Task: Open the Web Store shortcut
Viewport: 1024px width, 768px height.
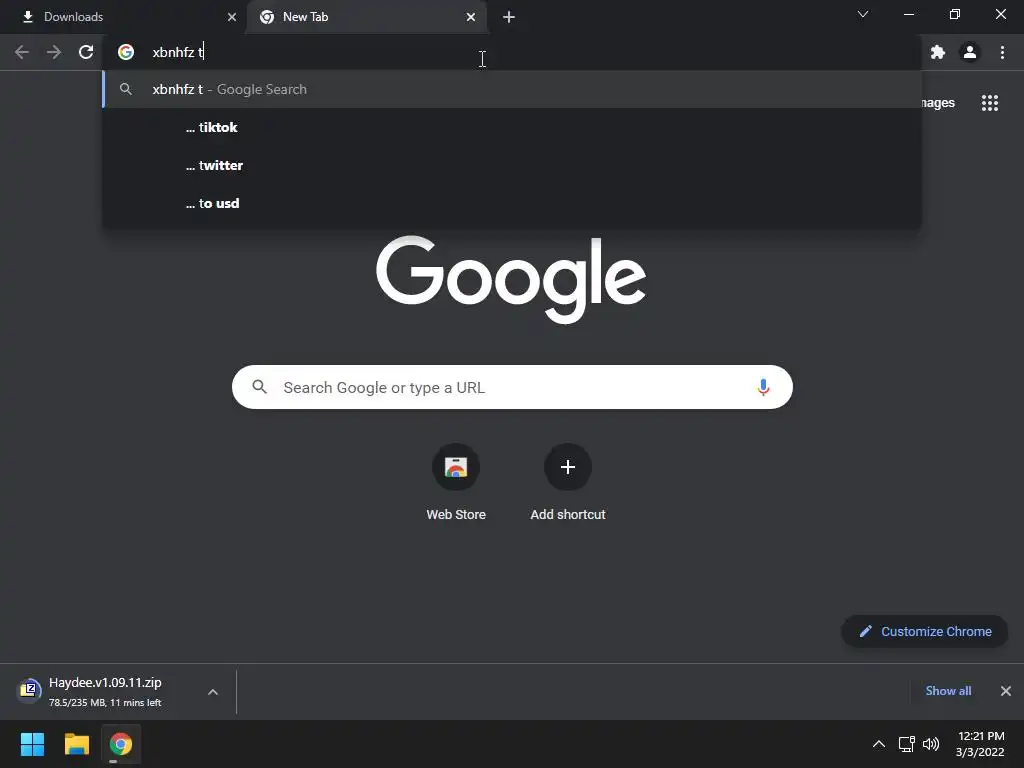Action: pos(456,482)
